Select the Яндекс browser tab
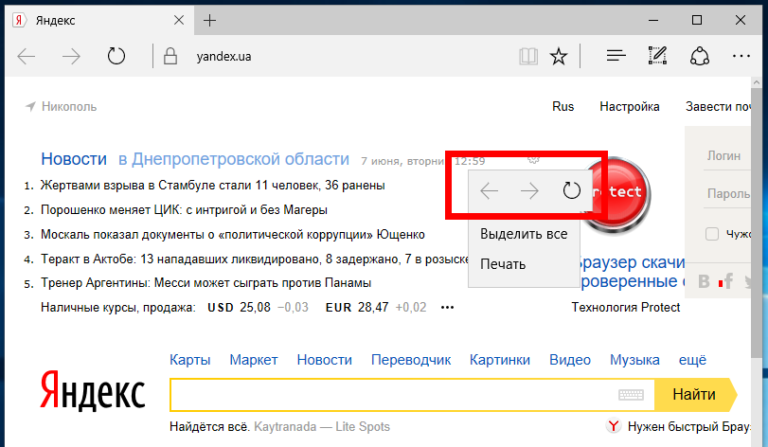The image size is (768, 447). pos(100,21)
